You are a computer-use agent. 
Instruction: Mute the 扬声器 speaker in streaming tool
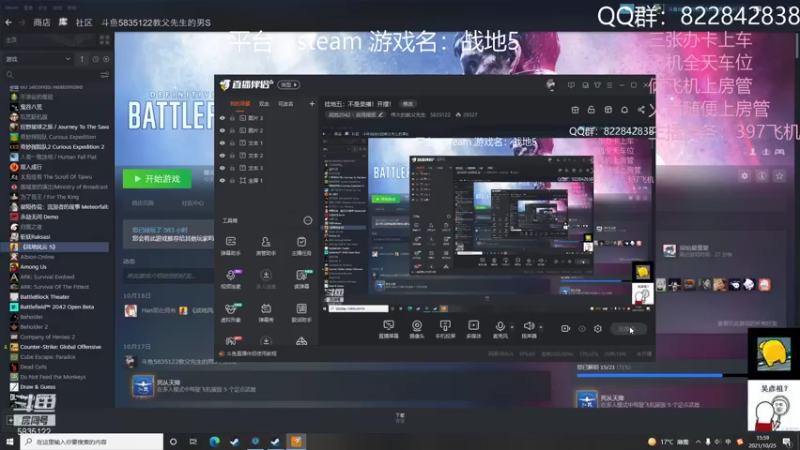click(529, 329)
